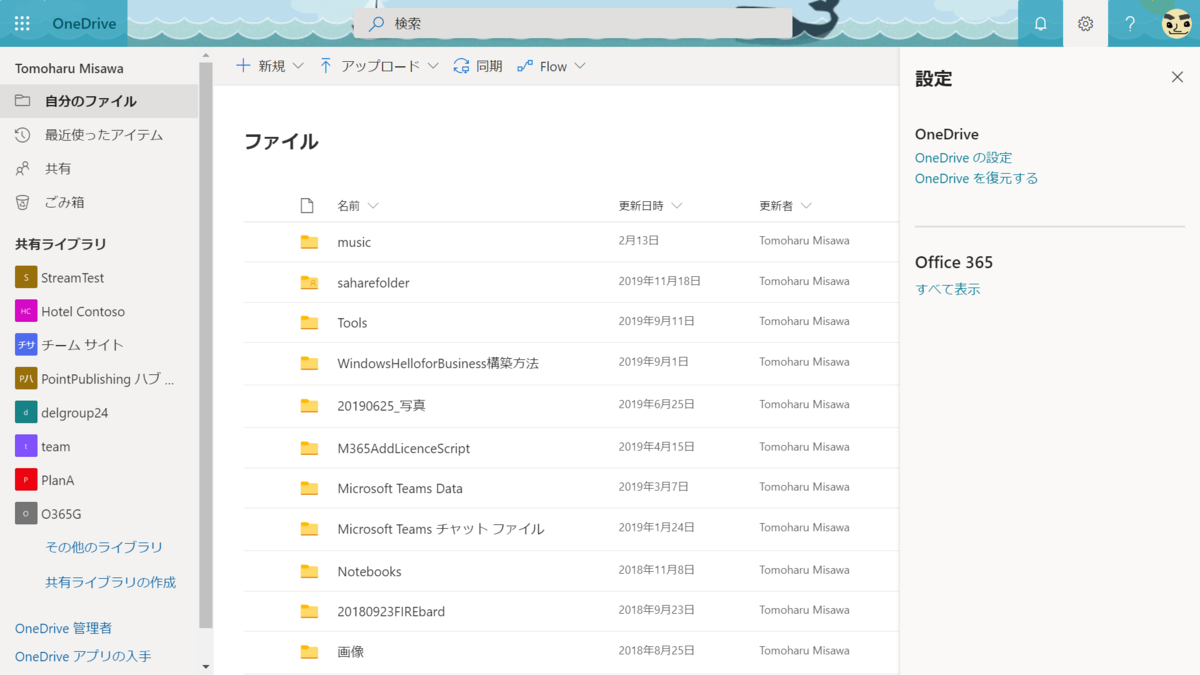This screenshot has height=675, width=1200.
Task: Click the 同期 (Sync) toolbar icon
Action: [x=459, y=66]
